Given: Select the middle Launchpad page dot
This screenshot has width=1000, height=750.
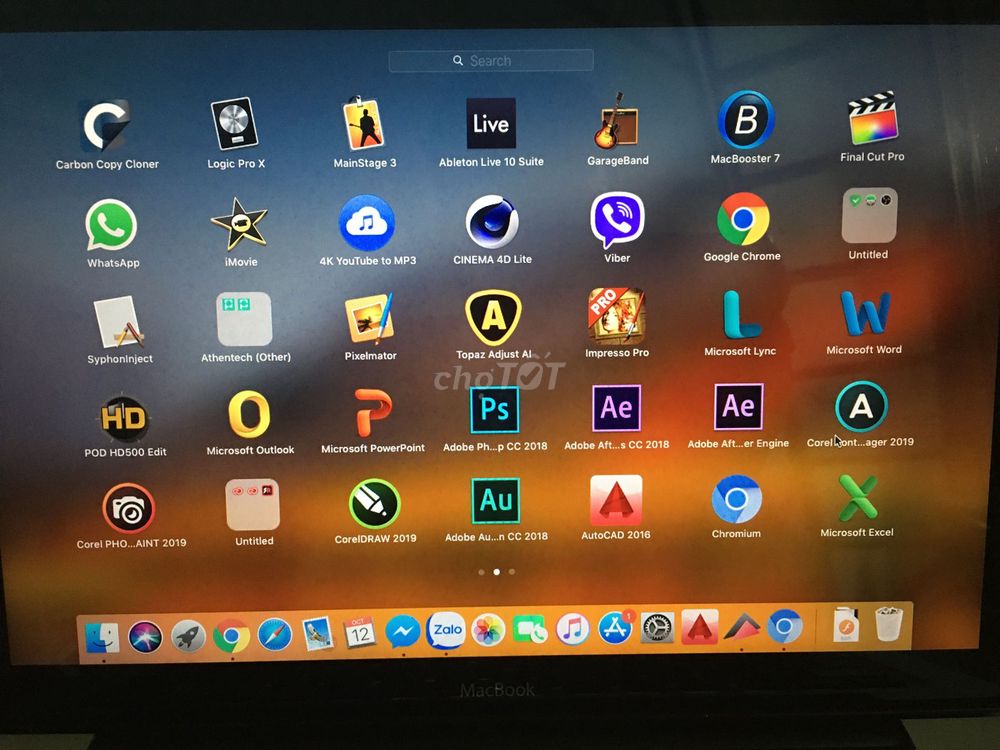Looking at the screenshot, I should click(497, 572).
